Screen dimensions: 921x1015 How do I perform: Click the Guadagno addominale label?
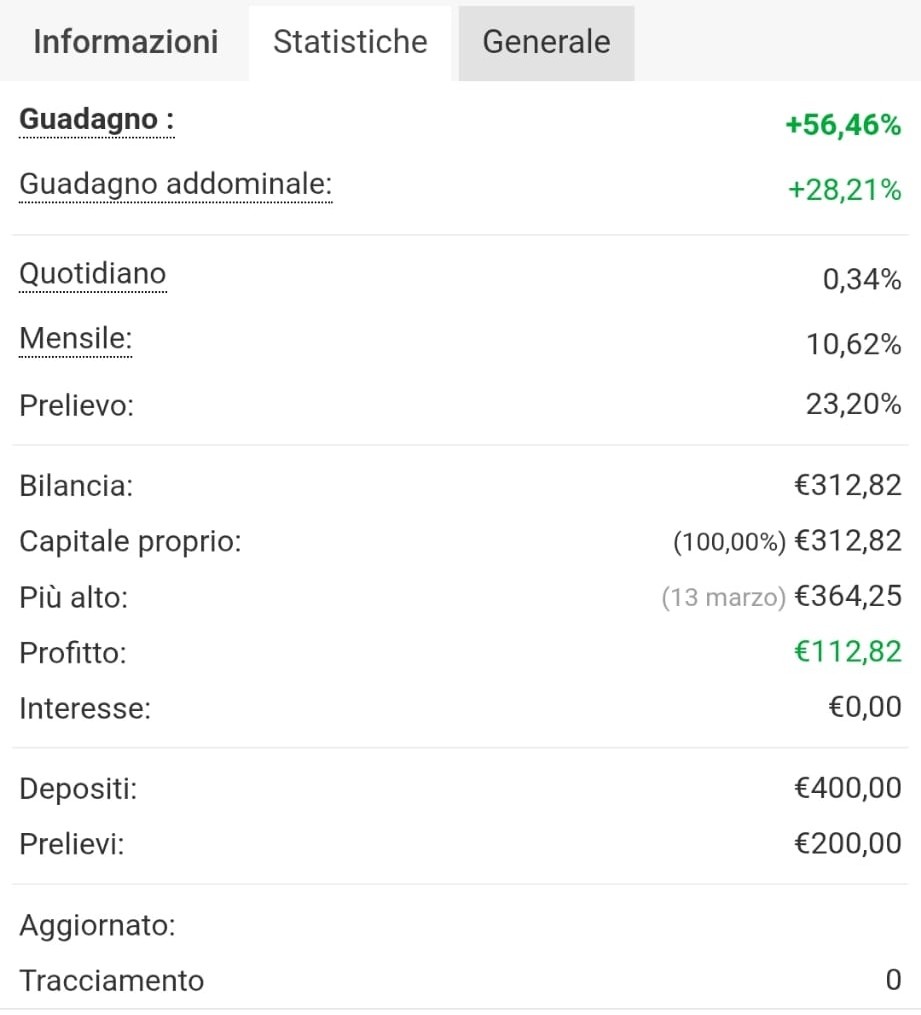click(175, 184)
